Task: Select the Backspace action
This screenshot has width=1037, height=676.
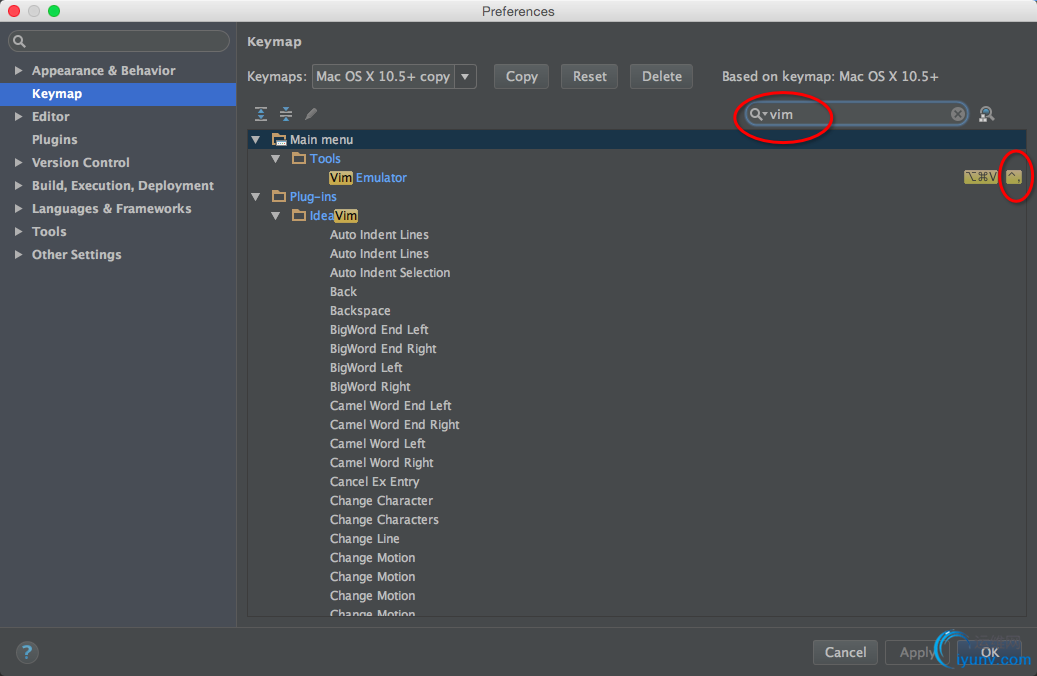Action: pos(360,311)
